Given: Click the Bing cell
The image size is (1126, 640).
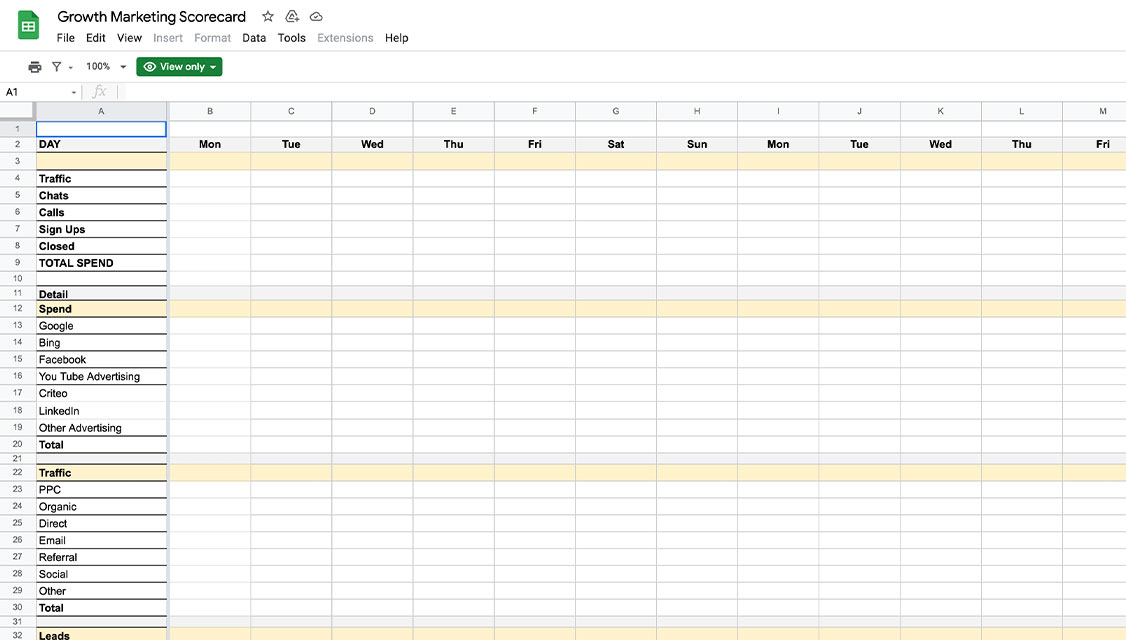Looking at the screenshot, I should [x=101, y=343].
